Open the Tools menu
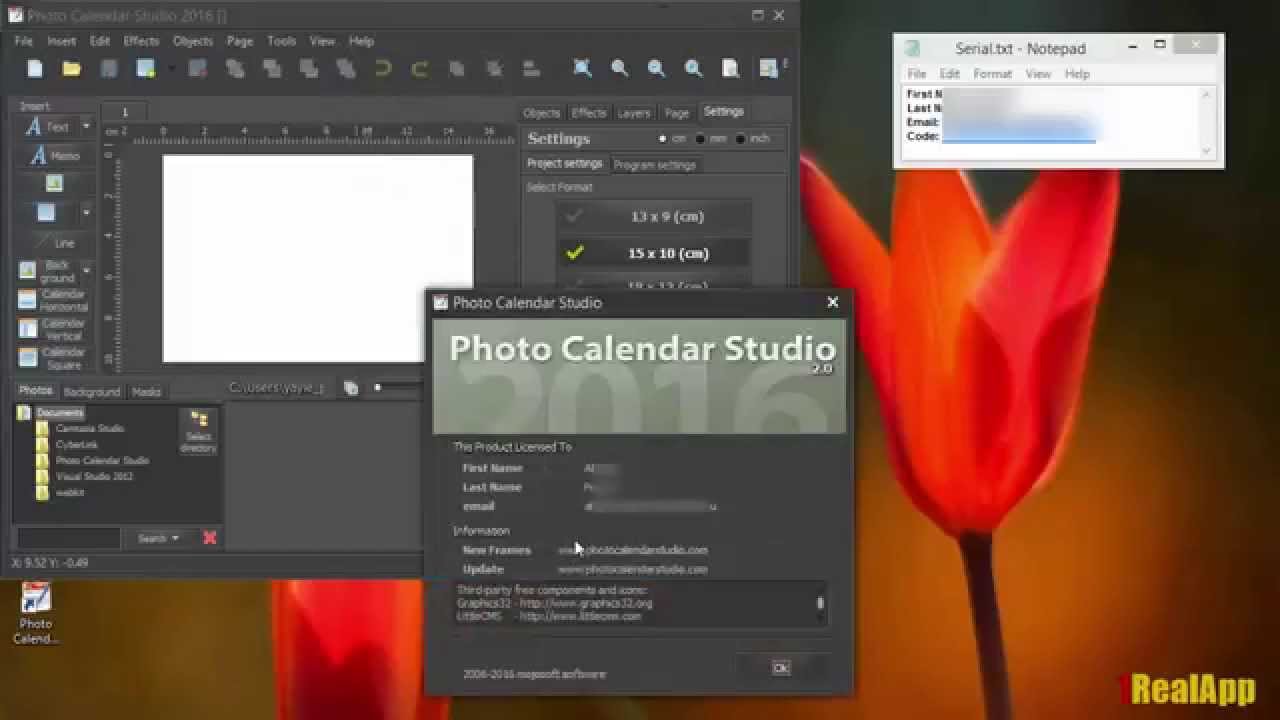This screenshot has width=1280, height=720. pyautogui.click(x=281, y=41)
